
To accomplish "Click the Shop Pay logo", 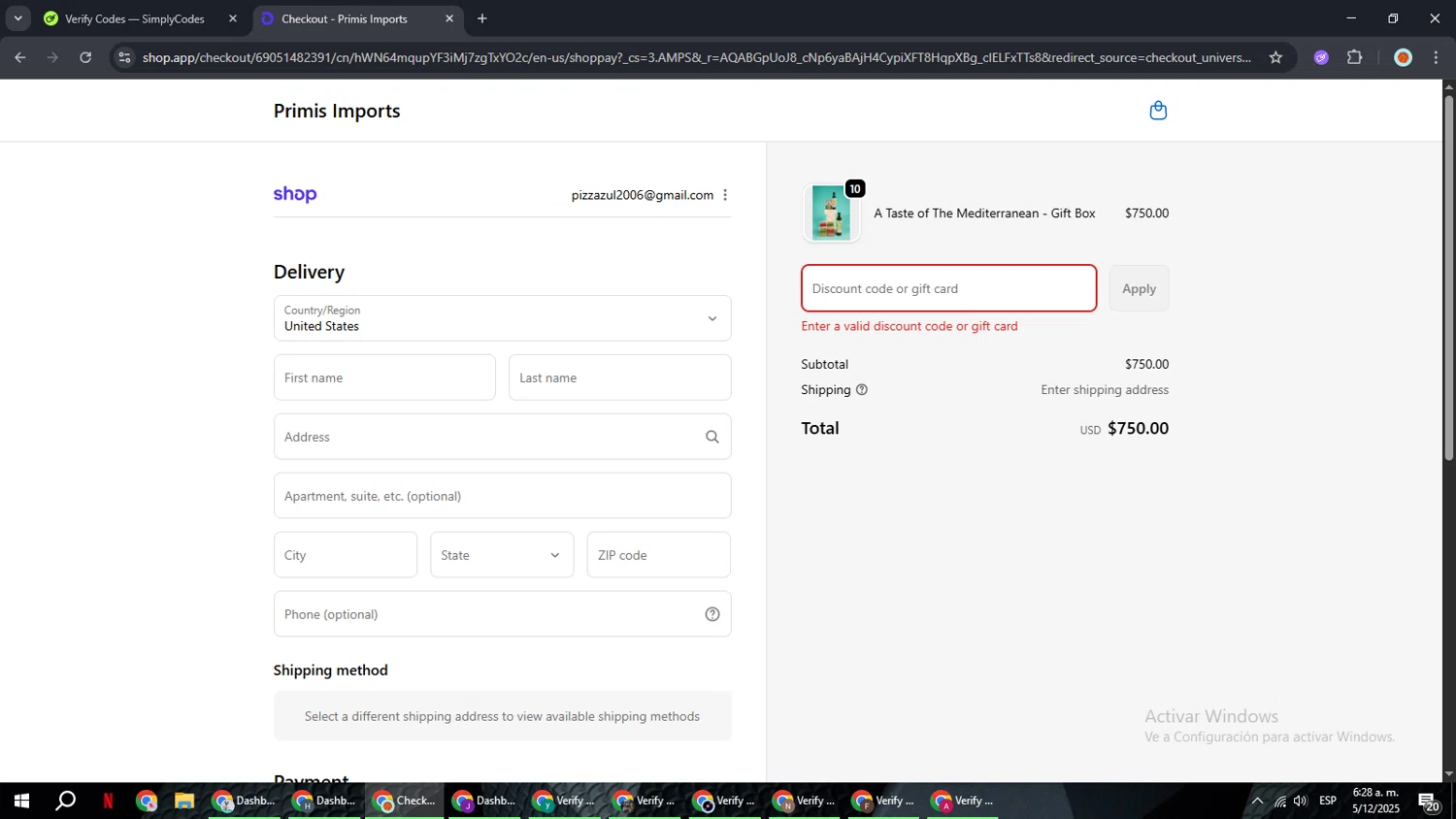I will pos(295,194).
